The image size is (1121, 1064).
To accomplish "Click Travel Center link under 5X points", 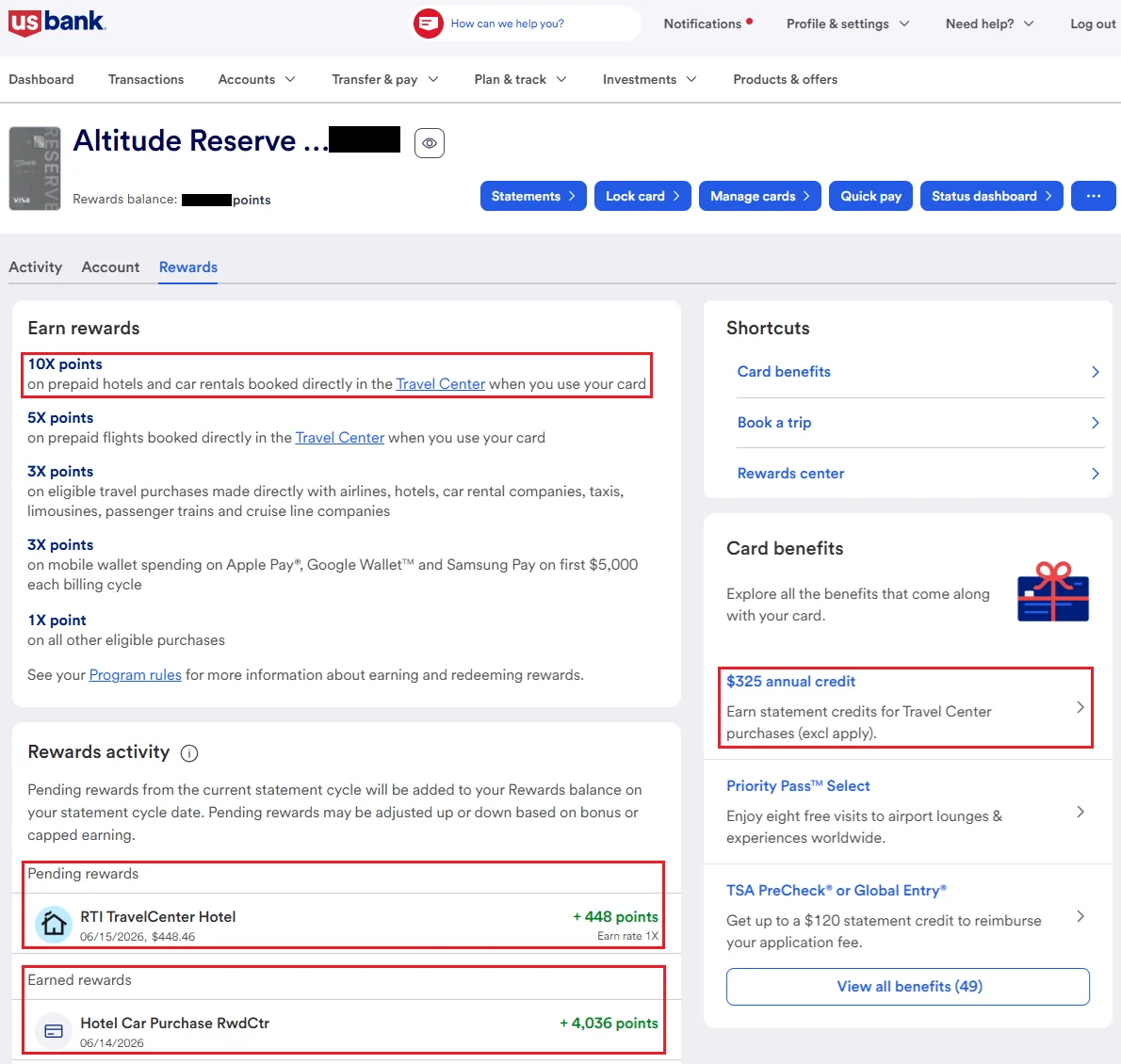I will click(339, 437).
